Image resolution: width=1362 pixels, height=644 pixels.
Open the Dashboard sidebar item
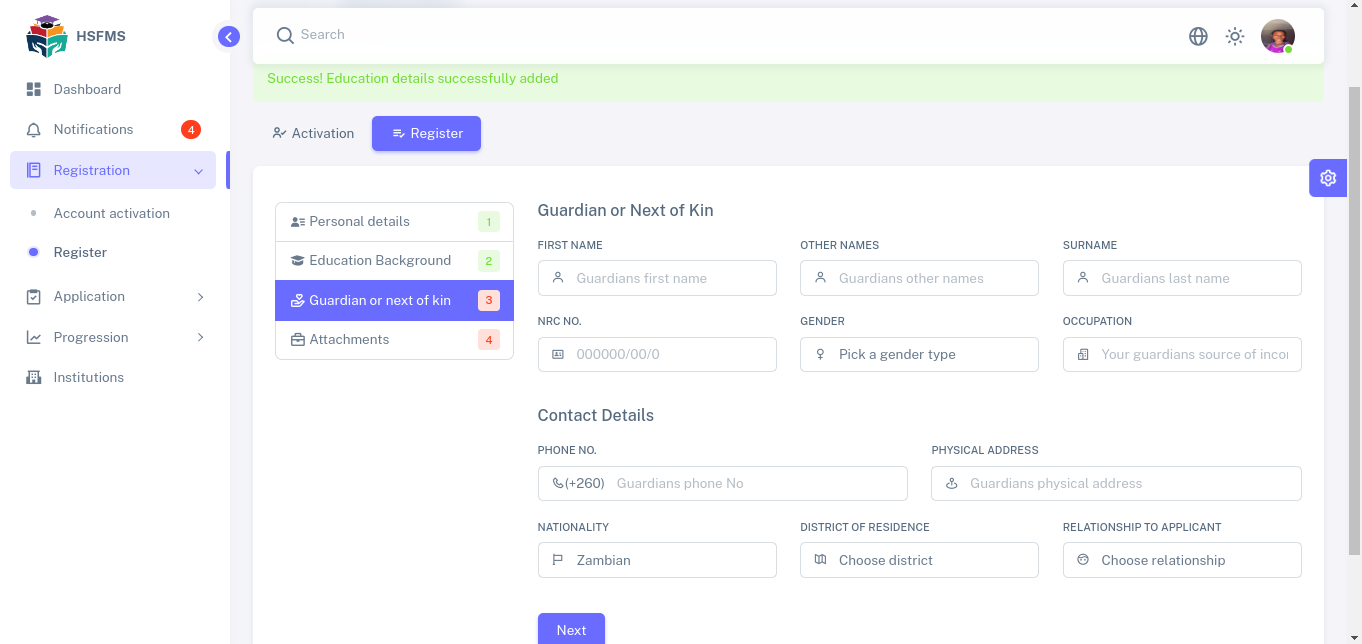(87, 90)
